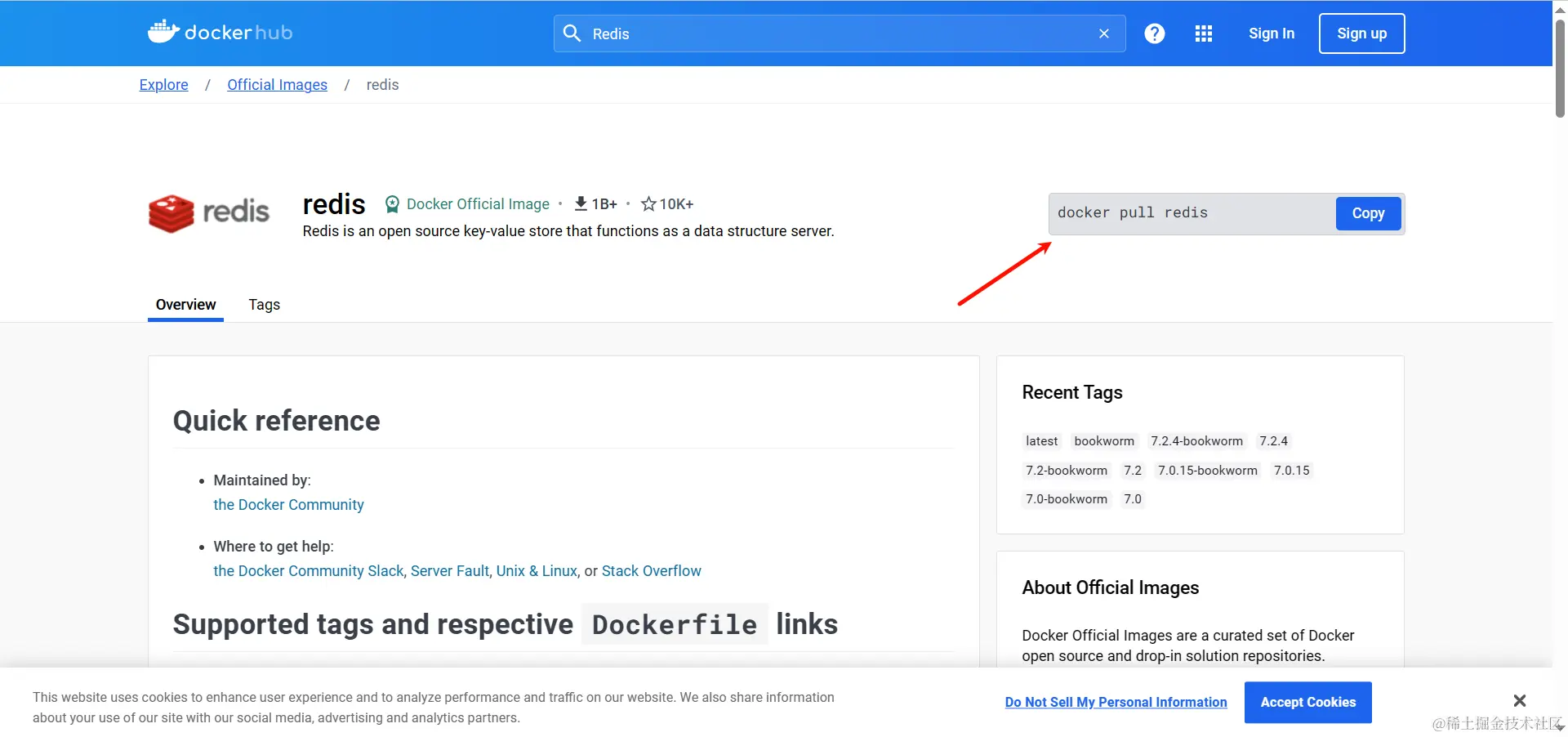Open the Docker Community maintainer link
The height and width of the screenshot is (737, 1568).
(x=288, y=505)
